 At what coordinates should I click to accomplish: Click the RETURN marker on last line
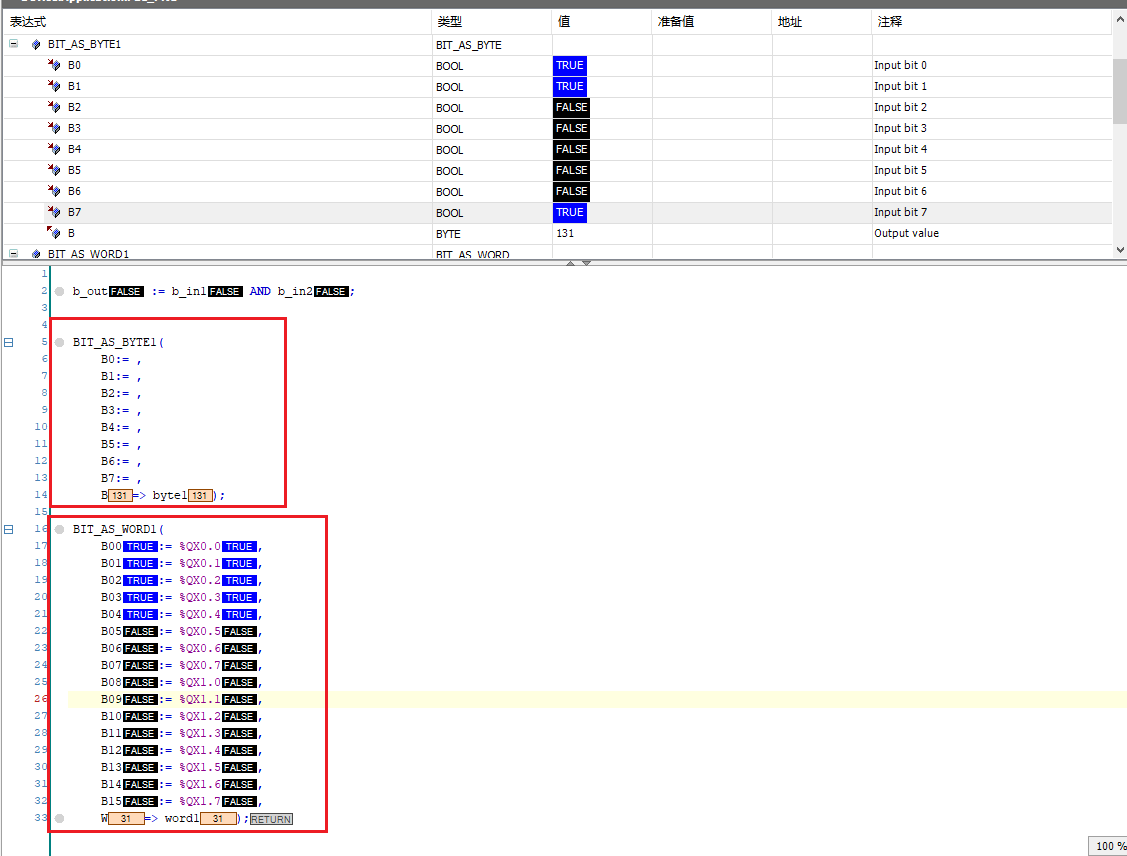(x=271, y=819)
